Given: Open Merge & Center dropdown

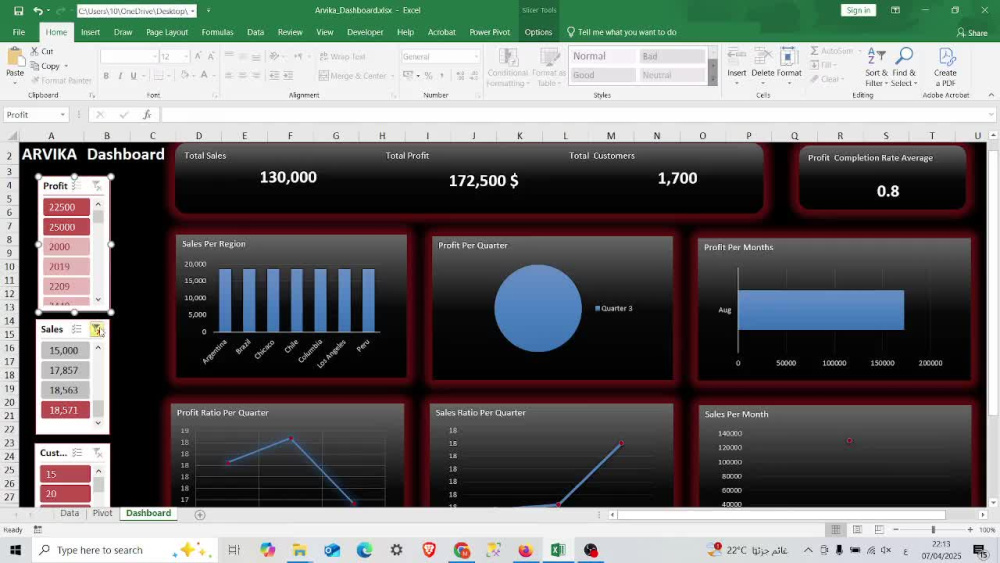Looking at the screenshot, I should 392,76.
